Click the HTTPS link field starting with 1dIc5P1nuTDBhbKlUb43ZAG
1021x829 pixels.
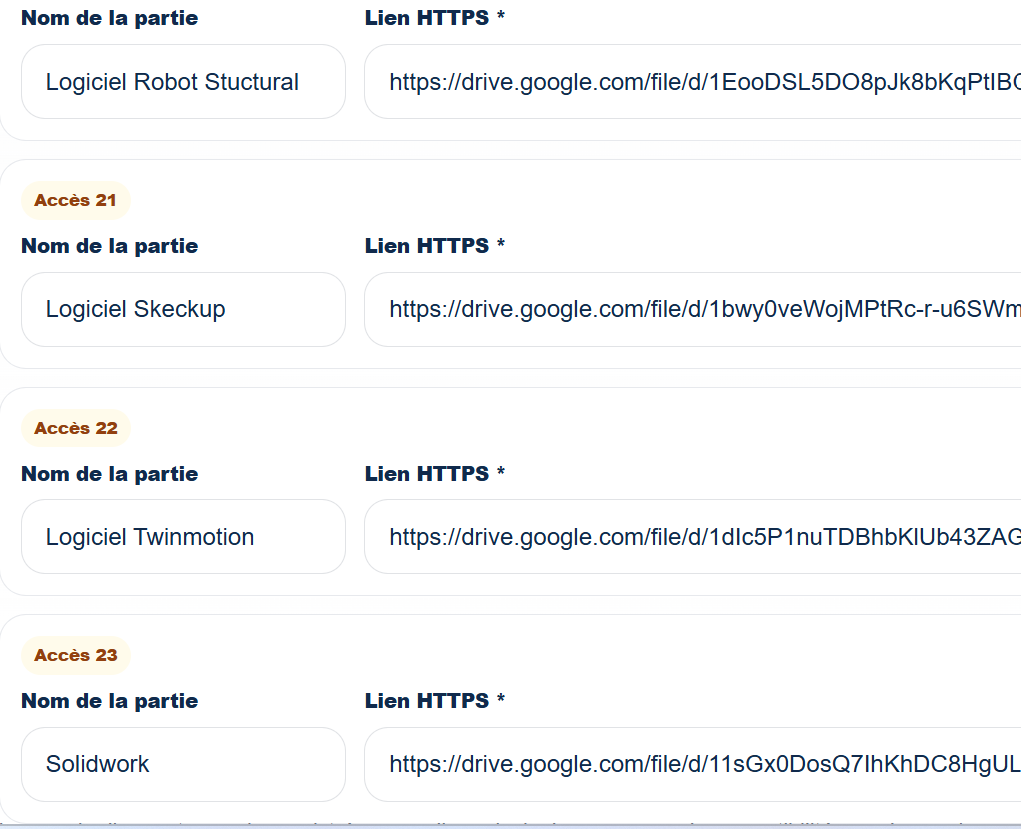pos(693,537)
